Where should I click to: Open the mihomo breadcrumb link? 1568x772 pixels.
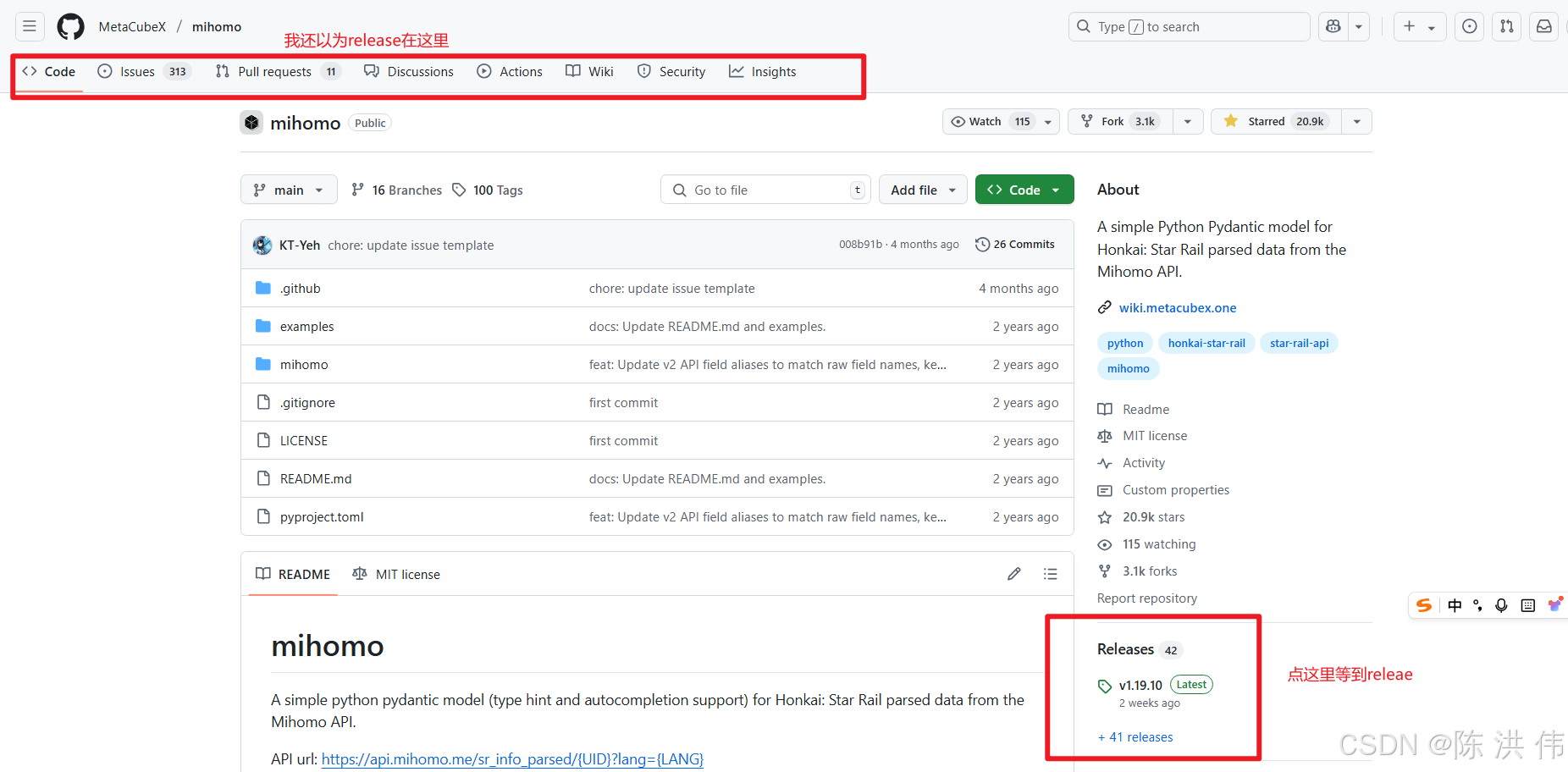tap(217, 26)
